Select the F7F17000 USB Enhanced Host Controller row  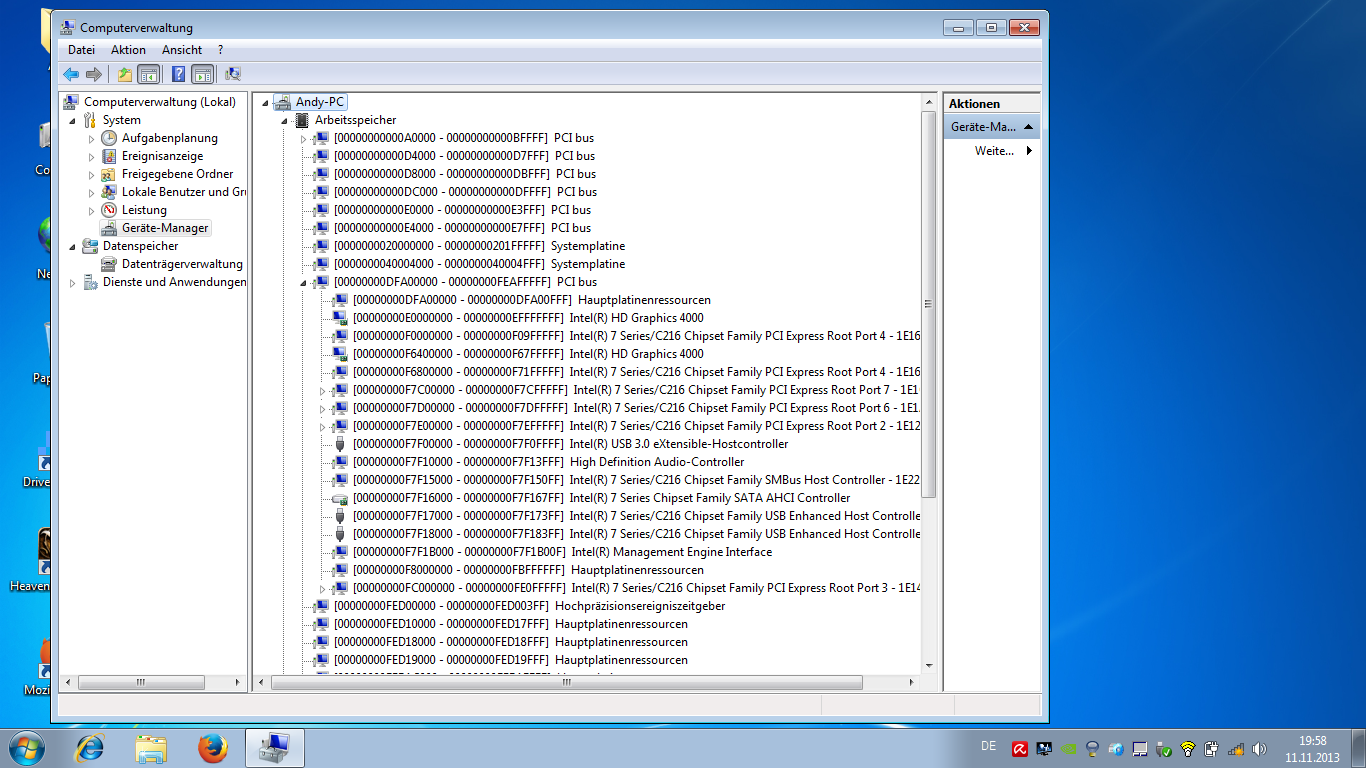tap(636, 516)
